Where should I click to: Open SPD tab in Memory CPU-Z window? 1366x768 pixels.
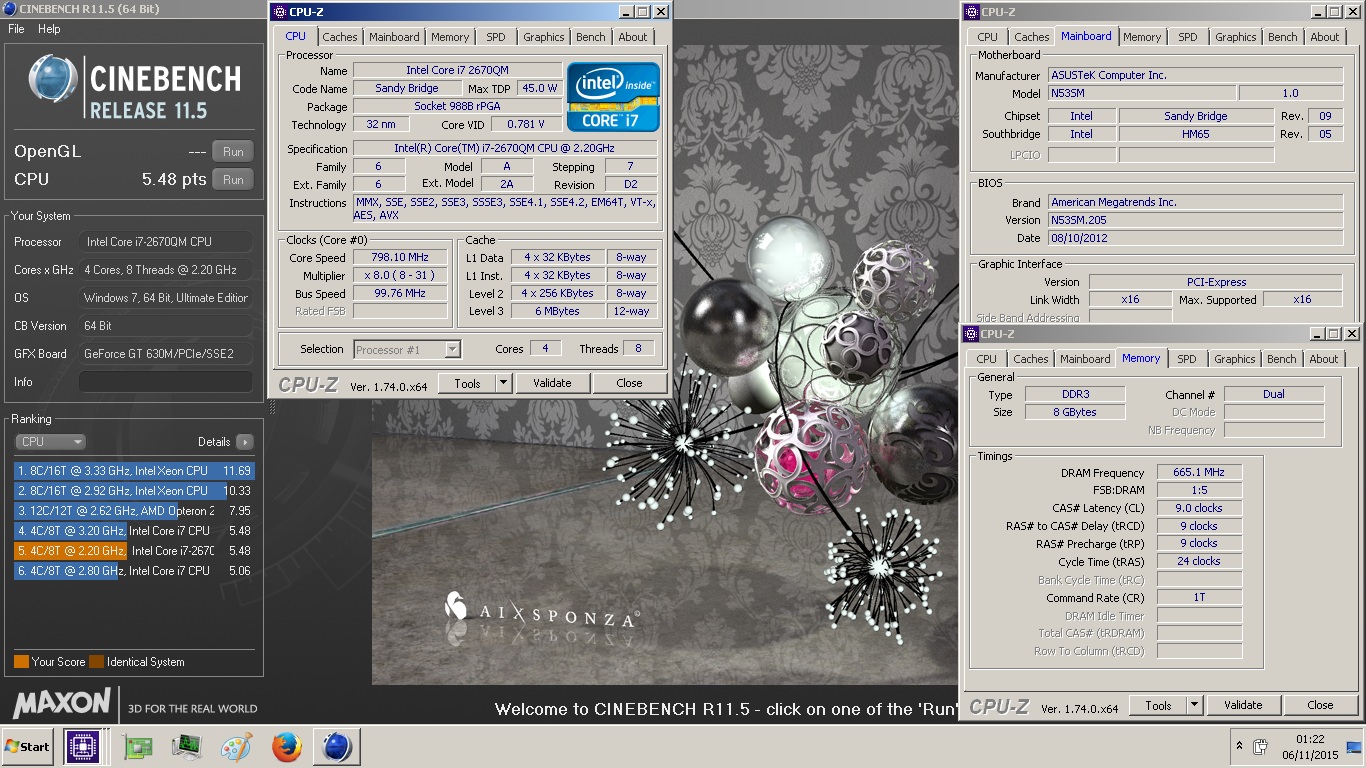pos(1186,359)
